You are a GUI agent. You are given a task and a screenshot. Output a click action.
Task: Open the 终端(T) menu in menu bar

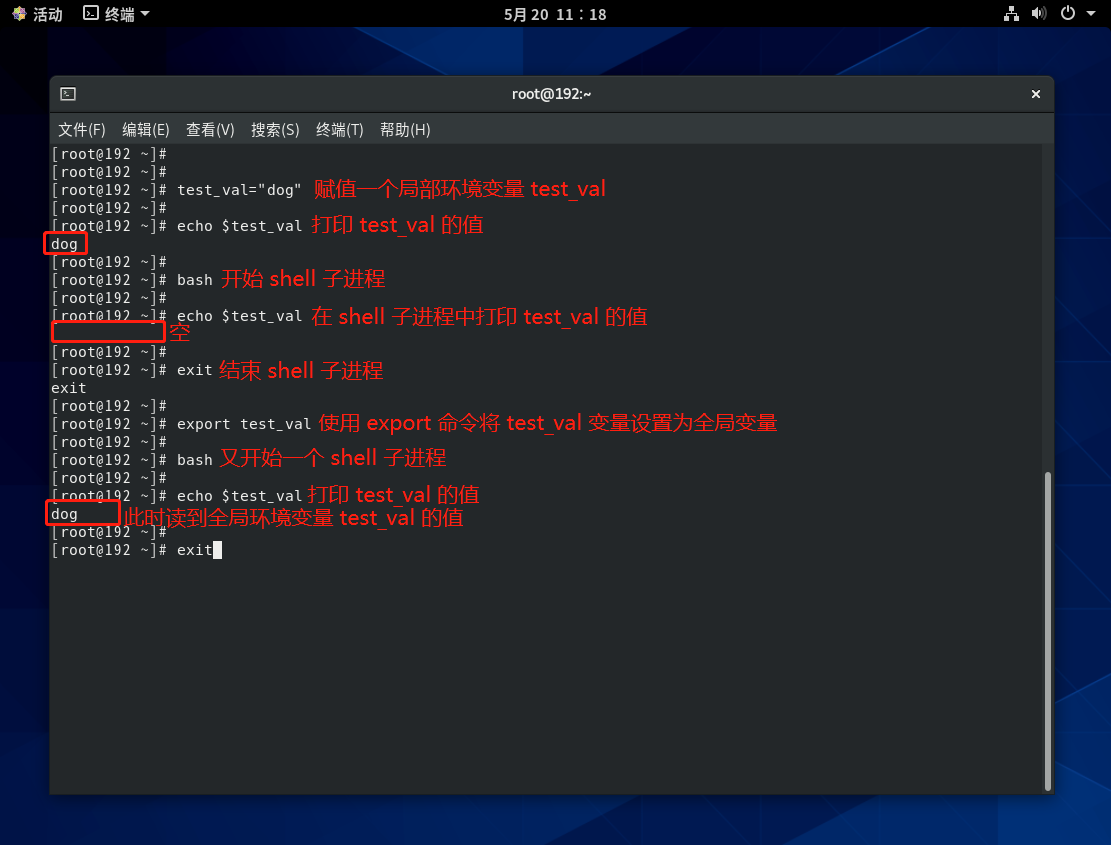pos(339,130)
